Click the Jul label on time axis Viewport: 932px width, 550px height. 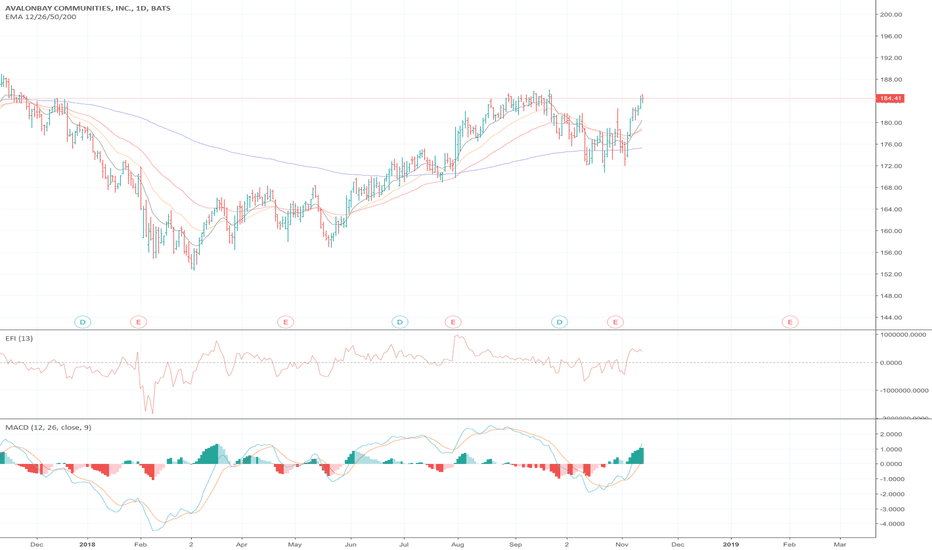coord(404,545)
